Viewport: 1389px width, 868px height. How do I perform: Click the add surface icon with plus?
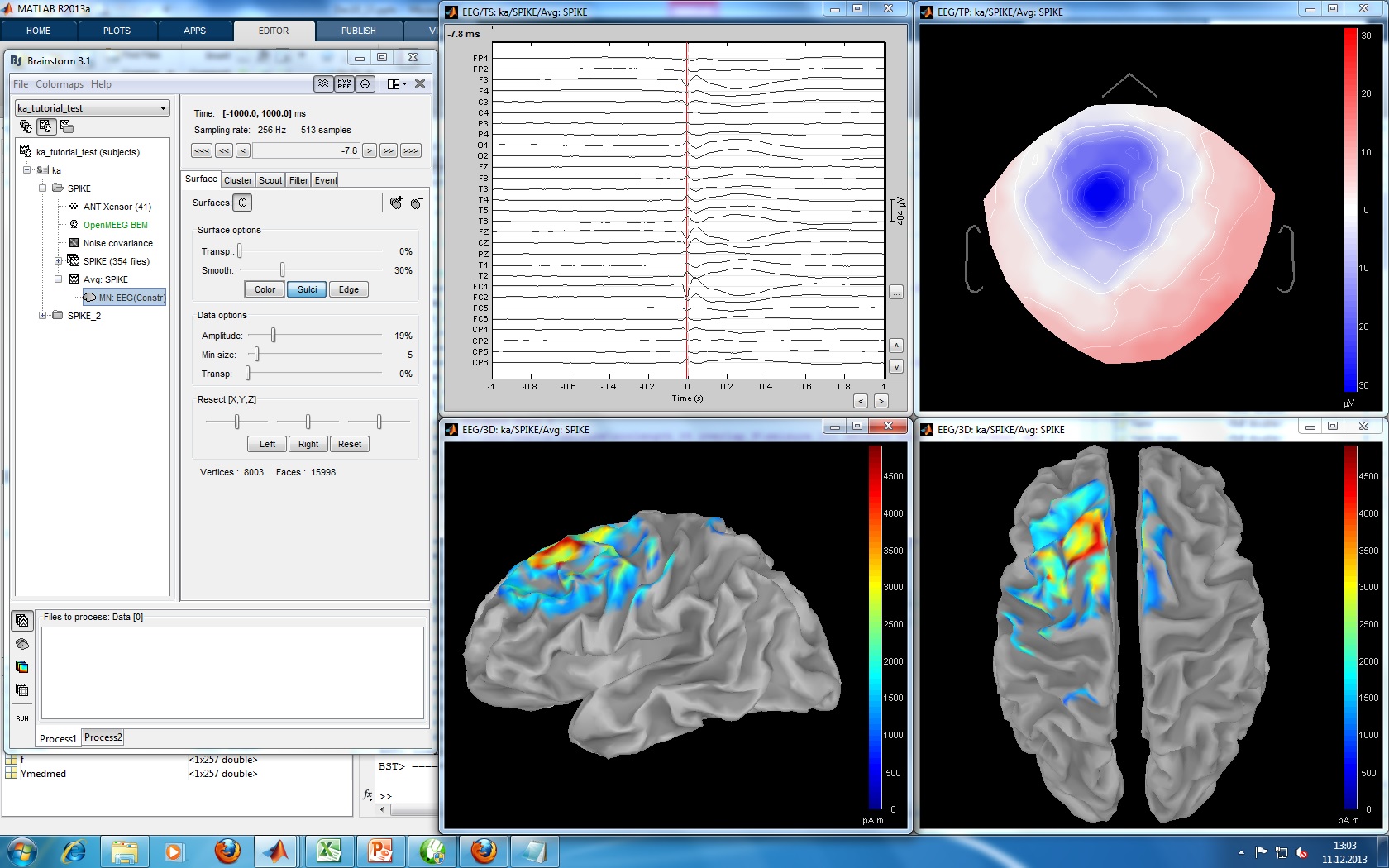pos(396,203)
